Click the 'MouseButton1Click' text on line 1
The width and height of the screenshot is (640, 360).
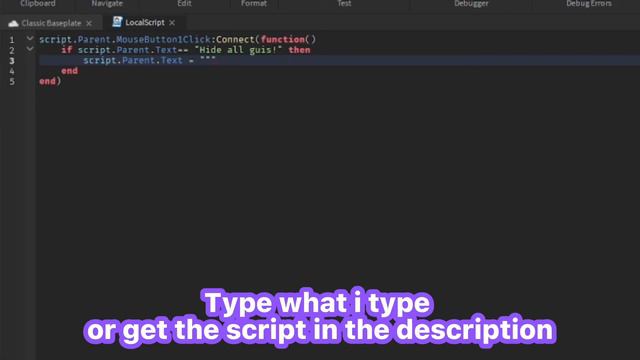tap(163, 40)
